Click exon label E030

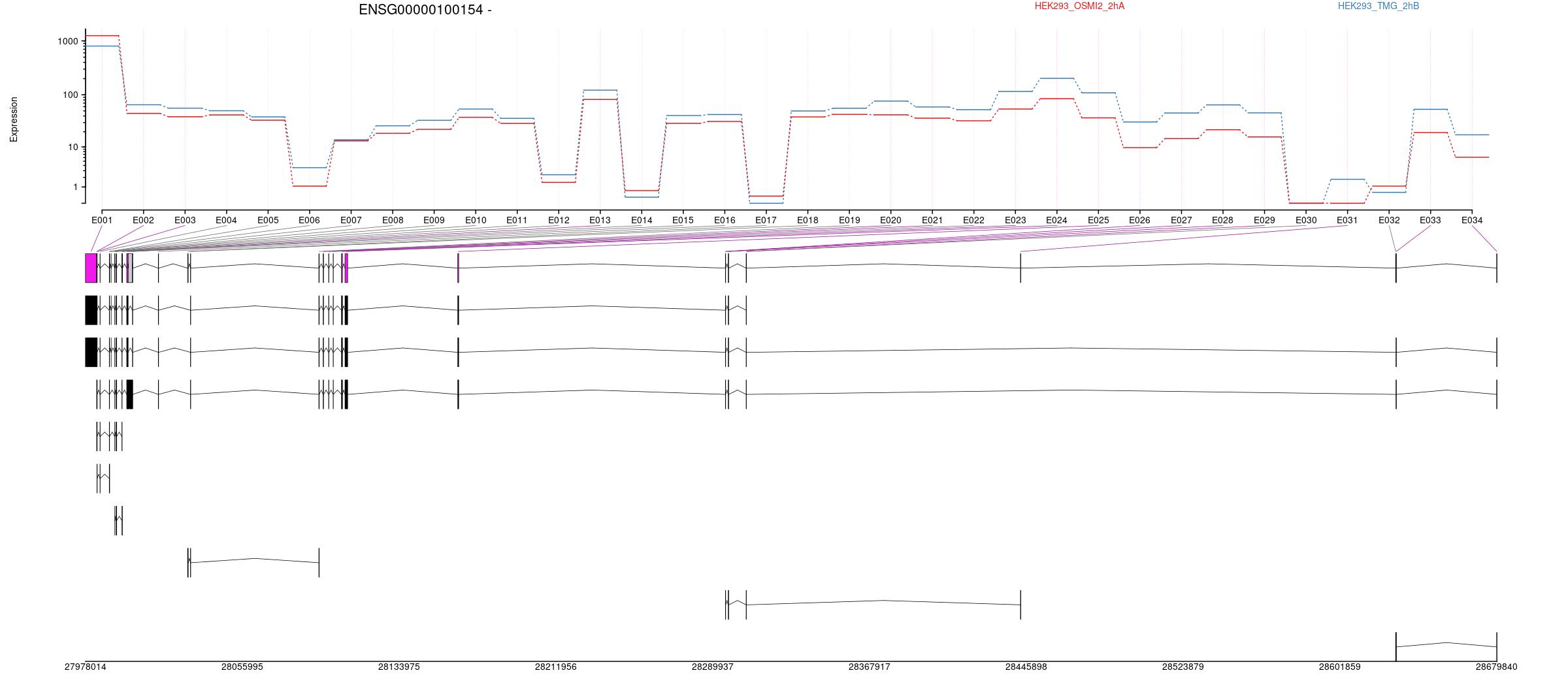click(x=1306, y=220)
